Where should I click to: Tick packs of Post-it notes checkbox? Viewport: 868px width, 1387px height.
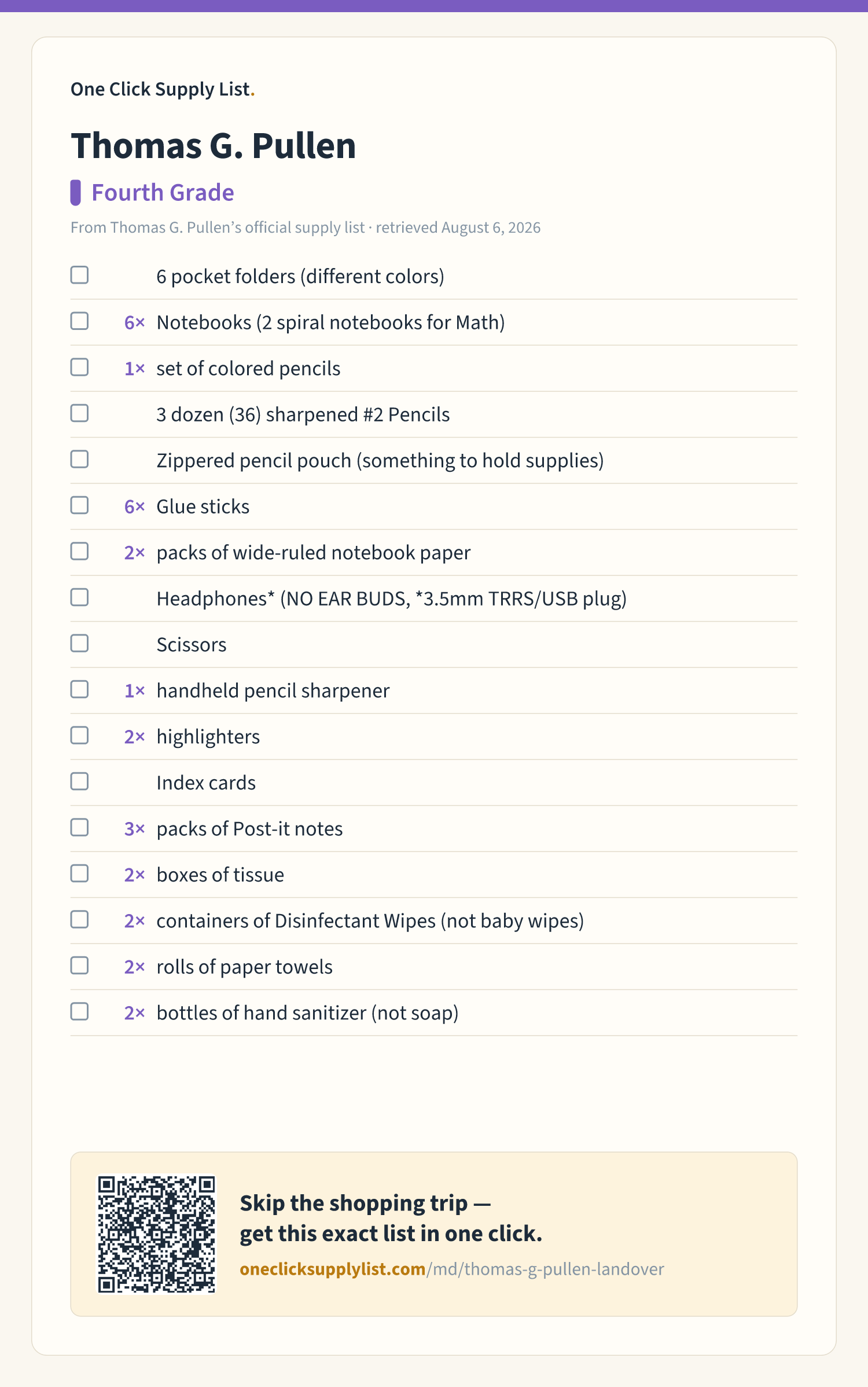(79, 827)
